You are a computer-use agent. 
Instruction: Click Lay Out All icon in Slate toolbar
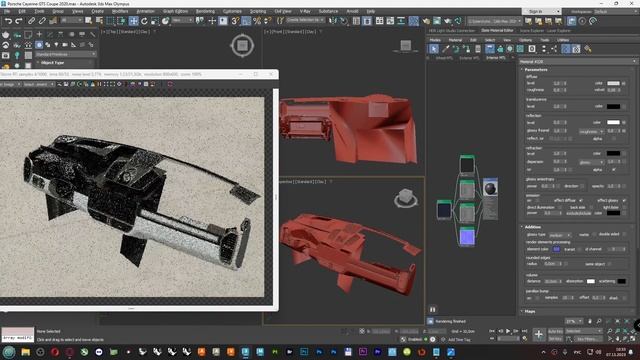(544, 49)
